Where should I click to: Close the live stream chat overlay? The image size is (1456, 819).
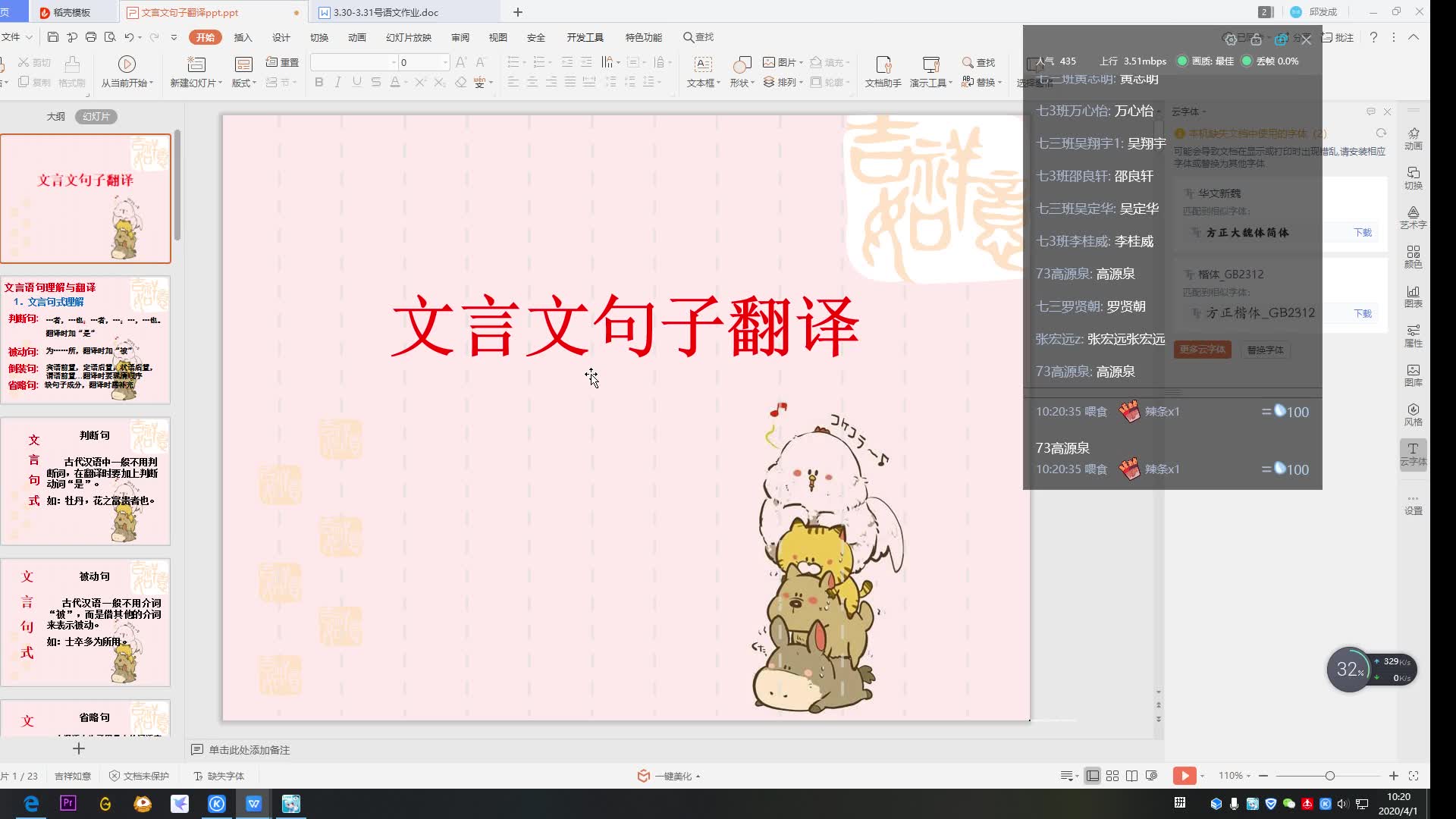[1306, 39]
